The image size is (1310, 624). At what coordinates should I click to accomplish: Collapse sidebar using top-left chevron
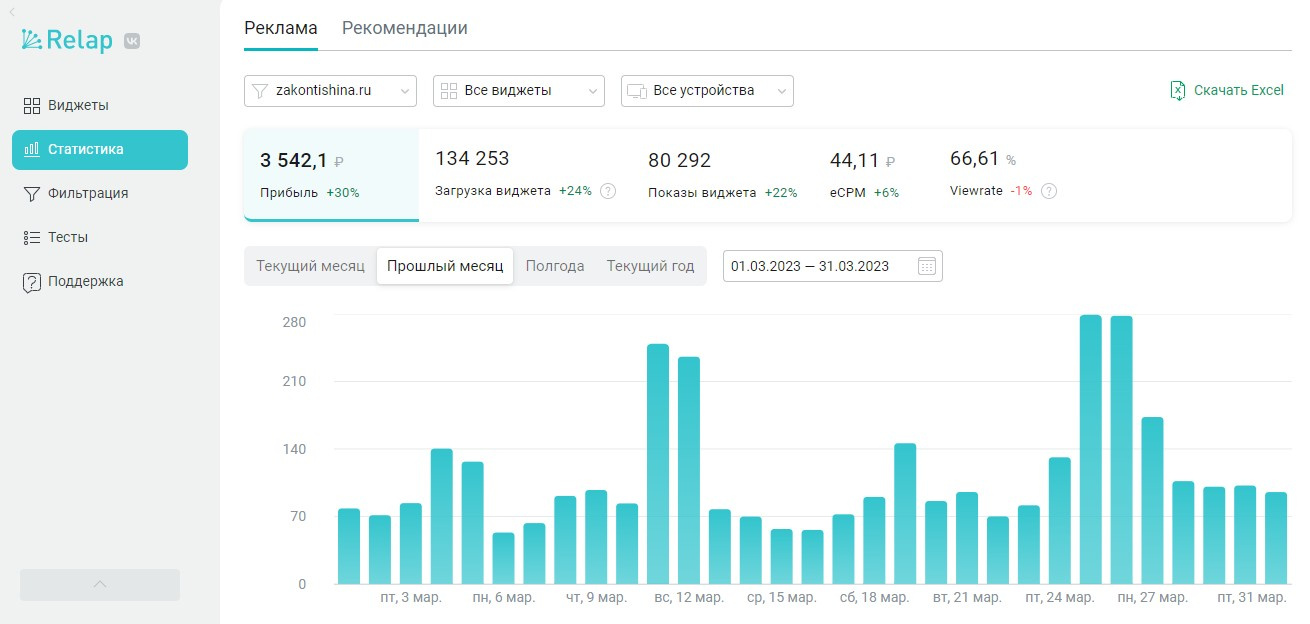point(11,11)
